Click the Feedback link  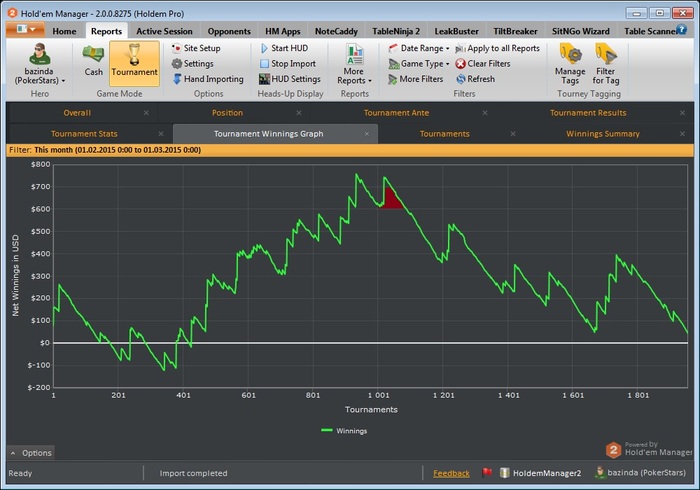[451, 473]
